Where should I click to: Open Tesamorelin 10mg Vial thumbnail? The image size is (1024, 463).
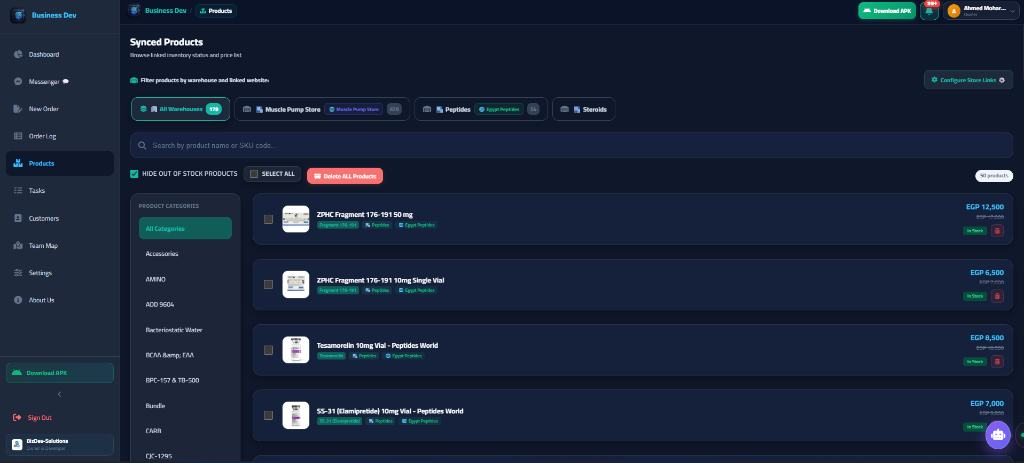coord(296,350)
